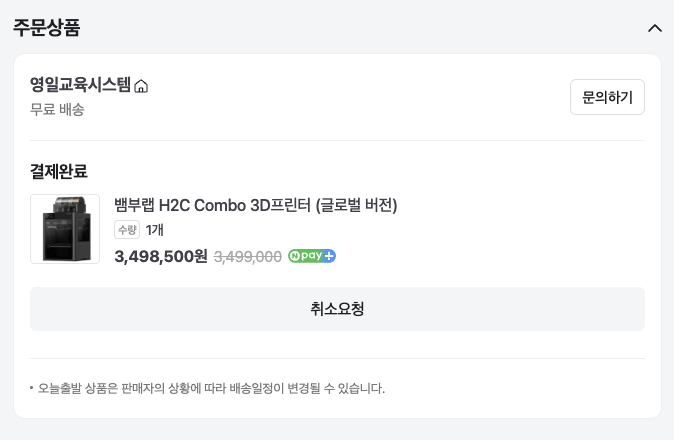
Task: Click the bullet dot before 오늘출발 notice
Action: click(32, 387)
